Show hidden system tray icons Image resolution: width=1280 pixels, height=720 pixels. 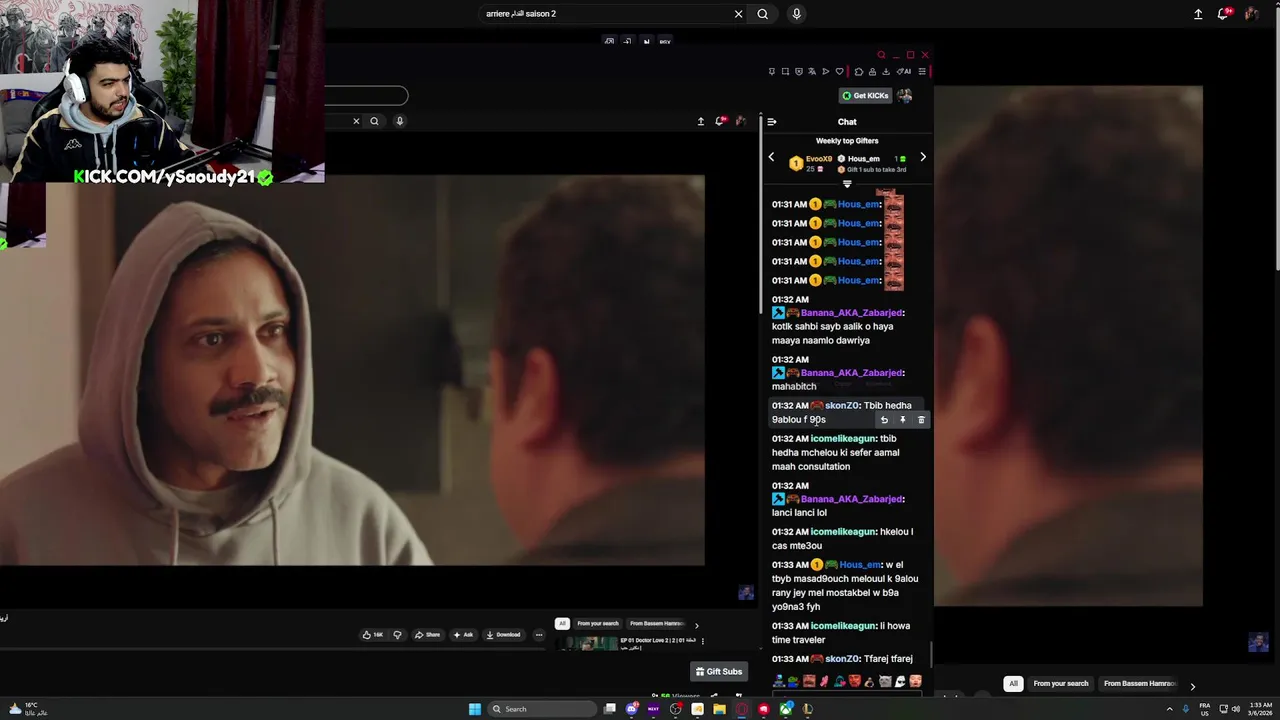(1170, 709)
